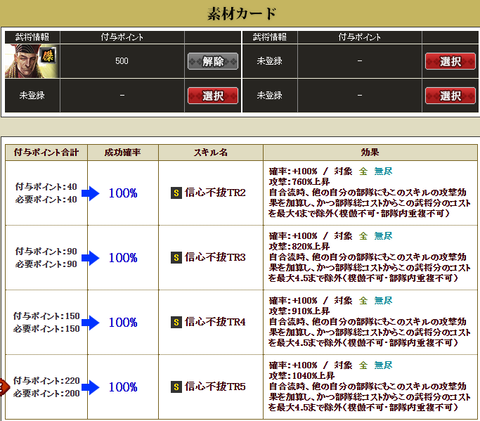
Task: Click the 確率:+100% text in the TR2 effect
Action: 293,171
